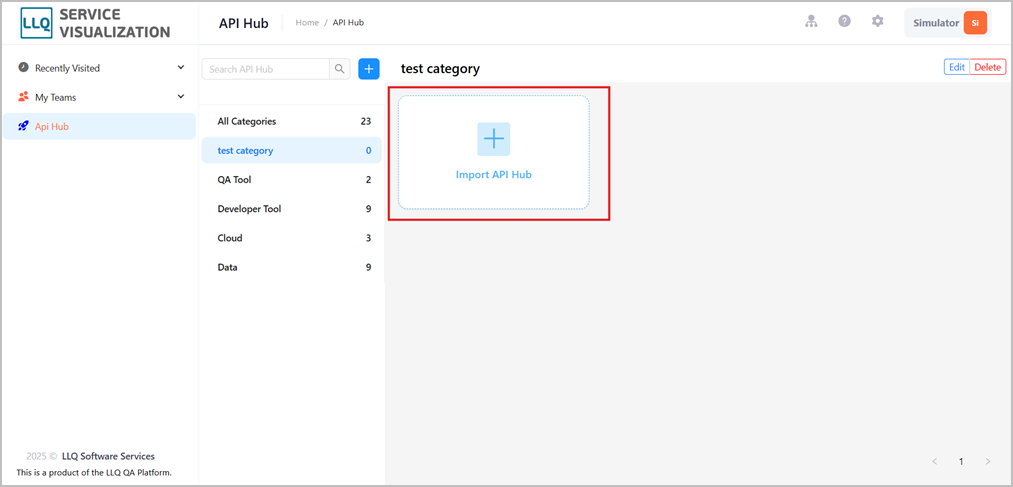1013x487 pixels.
Task: Focus the Search API Hub field
Action: [266, 69]
